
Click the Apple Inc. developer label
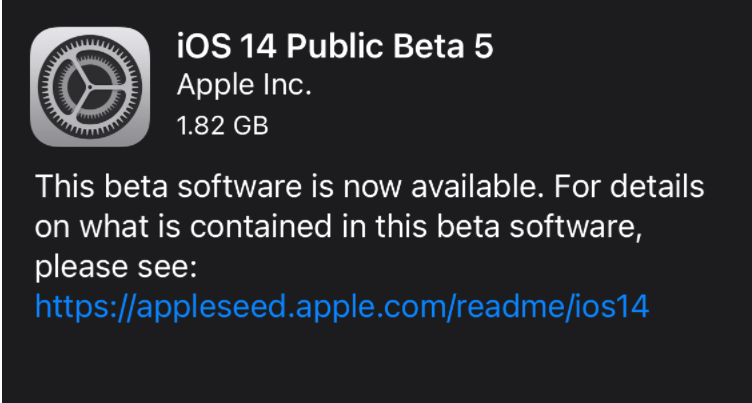(x=244, y=86)
